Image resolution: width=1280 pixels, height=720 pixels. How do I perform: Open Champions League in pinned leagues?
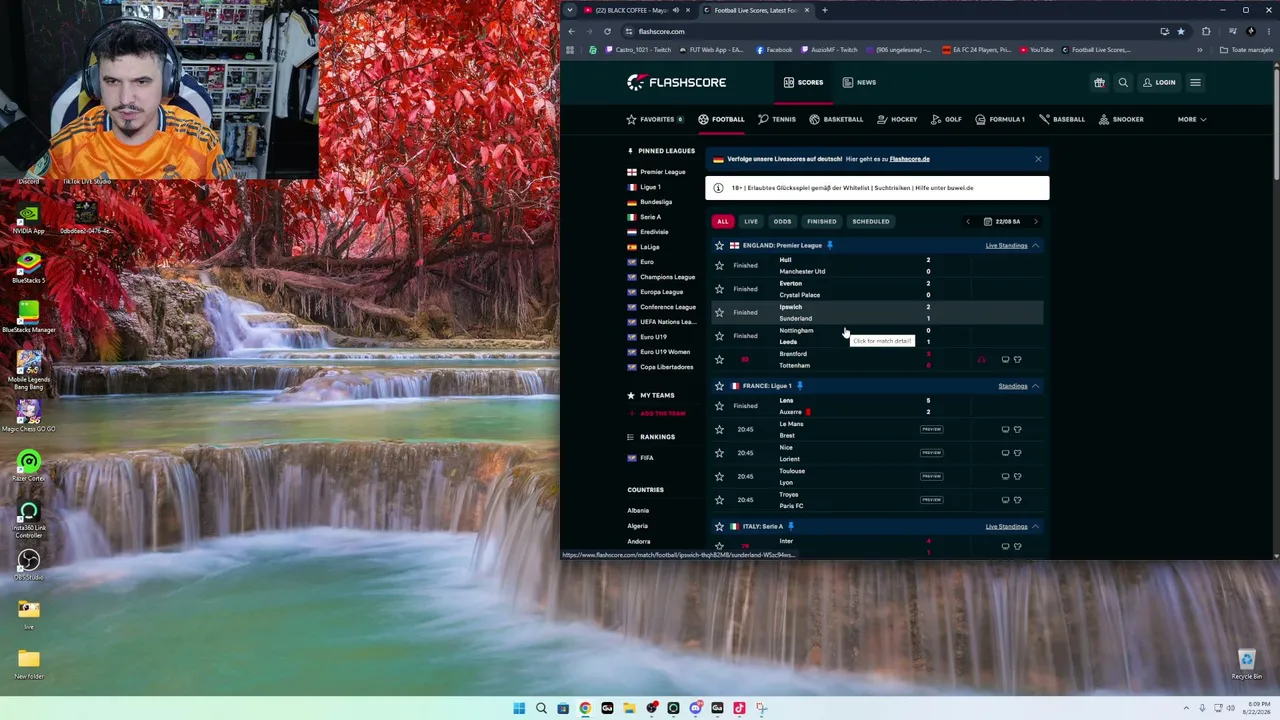point(667,277)
